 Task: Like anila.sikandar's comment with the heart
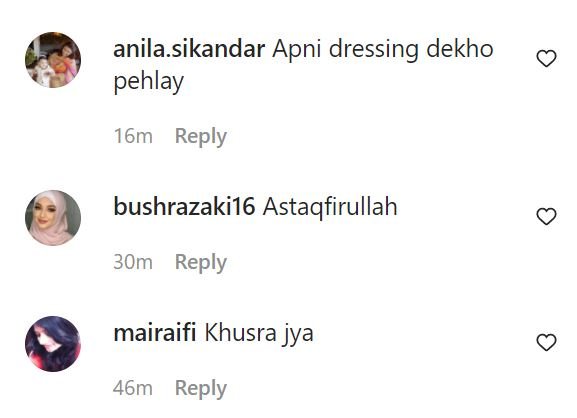click(546, 59)
